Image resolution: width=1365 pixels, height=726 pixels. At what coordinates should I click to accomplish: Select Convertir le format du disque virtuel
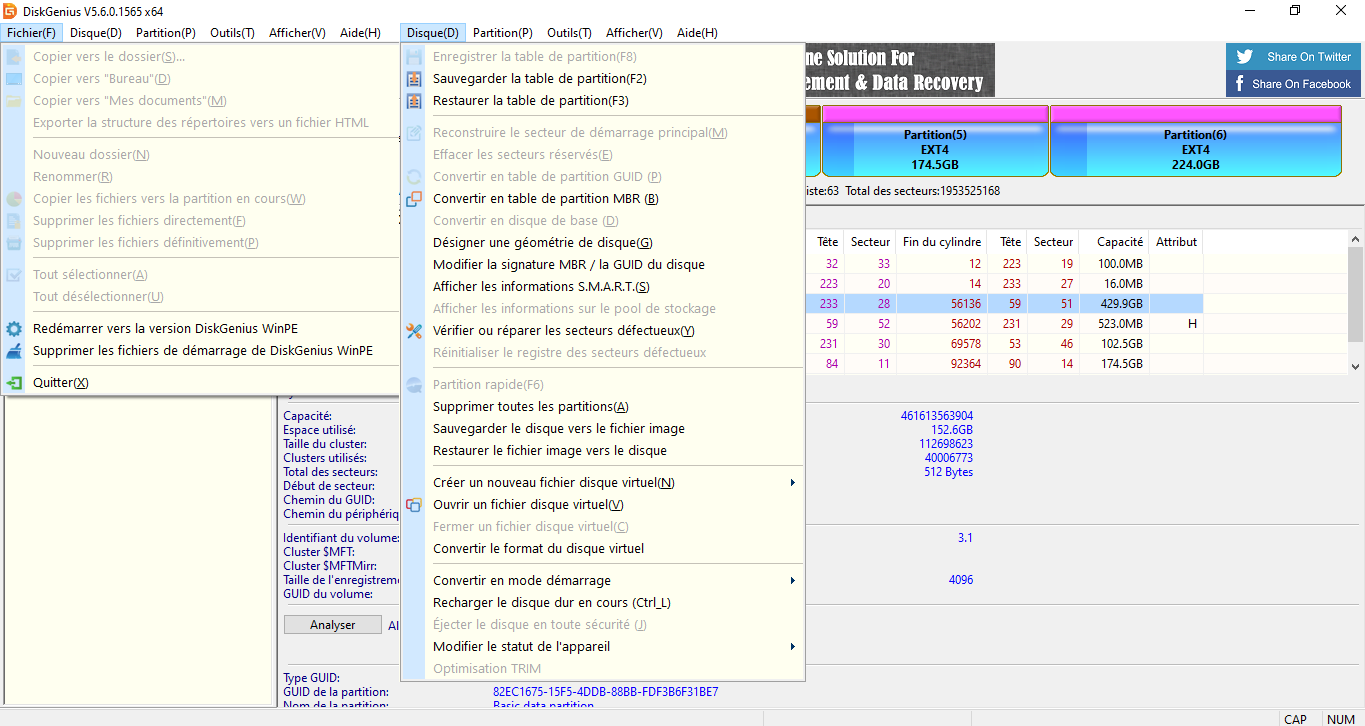(603, 549)
